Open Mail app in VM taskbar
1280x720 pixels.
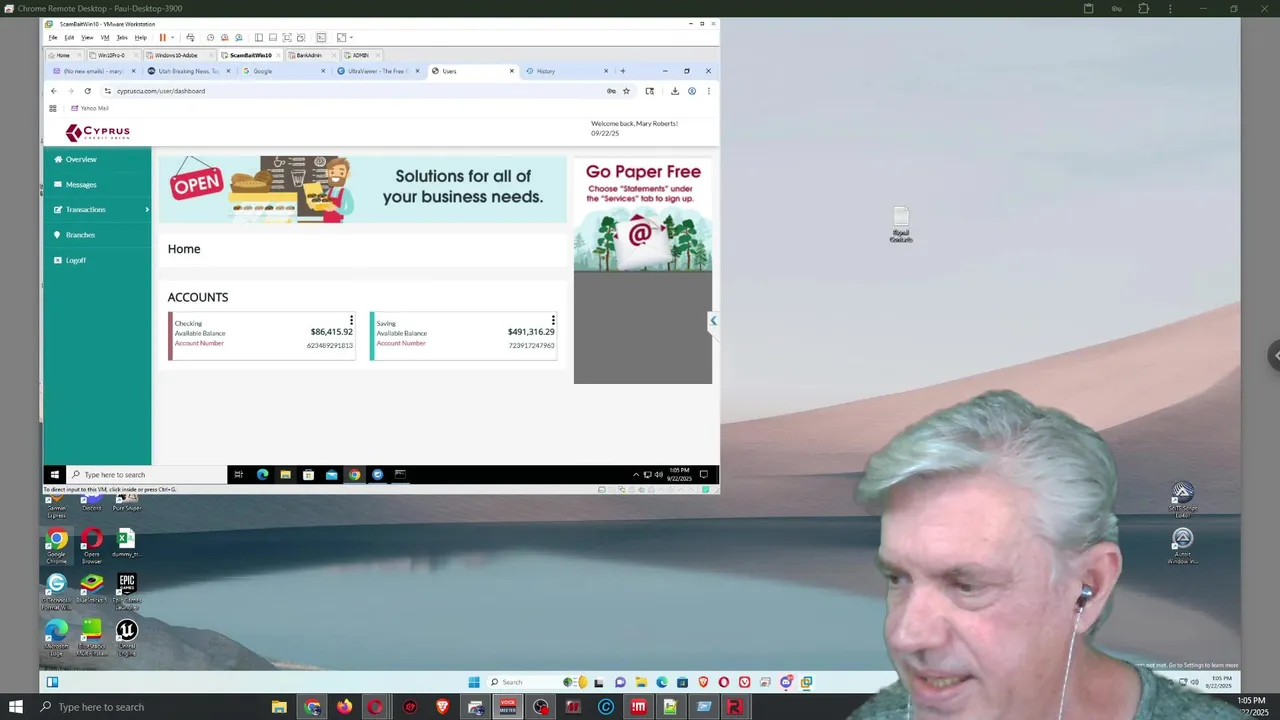pos(331,474)
